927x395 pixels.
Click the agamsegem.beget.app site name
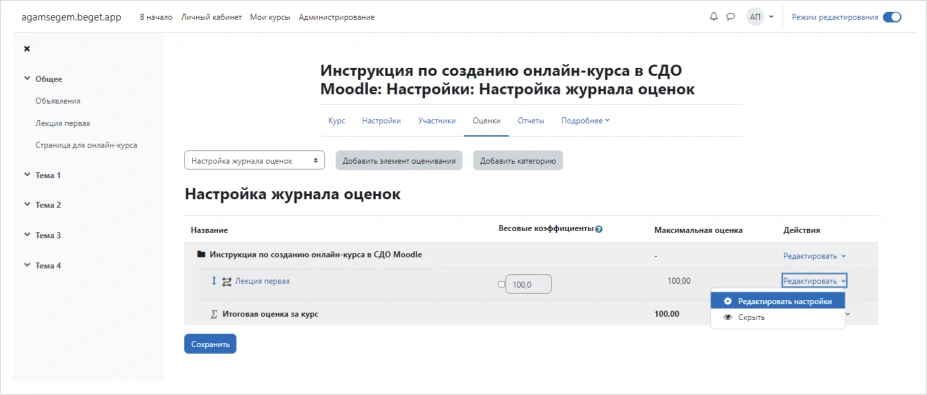(72, 17)
